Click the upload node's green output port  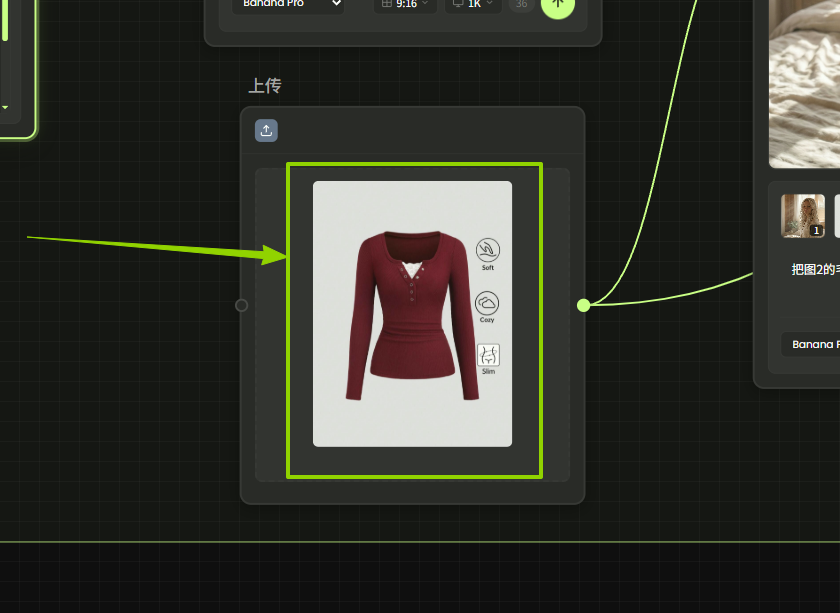click(584, 305)
